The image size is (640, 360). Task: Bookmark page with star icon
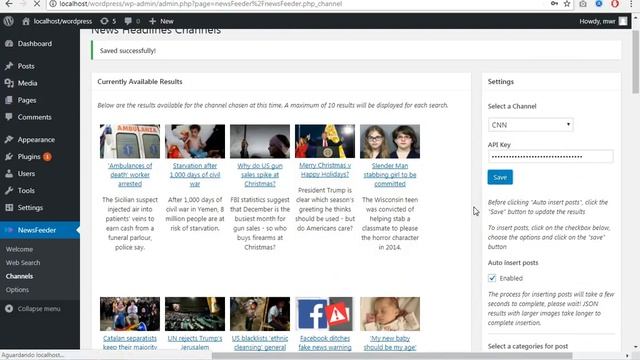[567, 4]
